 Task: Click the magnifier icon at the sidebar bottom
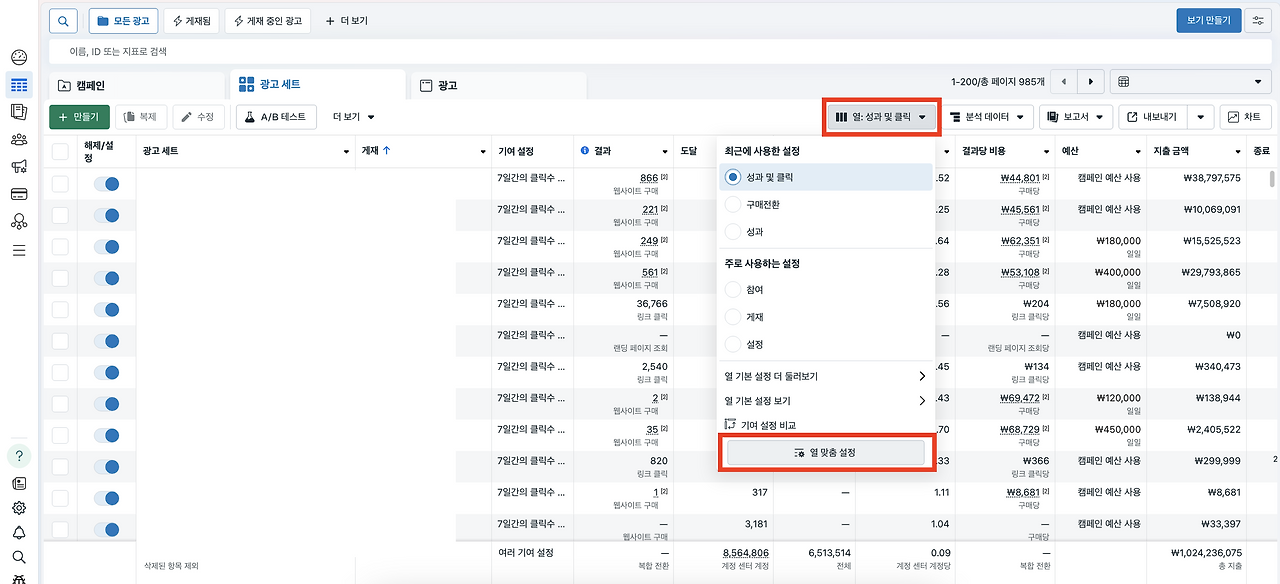19,557
